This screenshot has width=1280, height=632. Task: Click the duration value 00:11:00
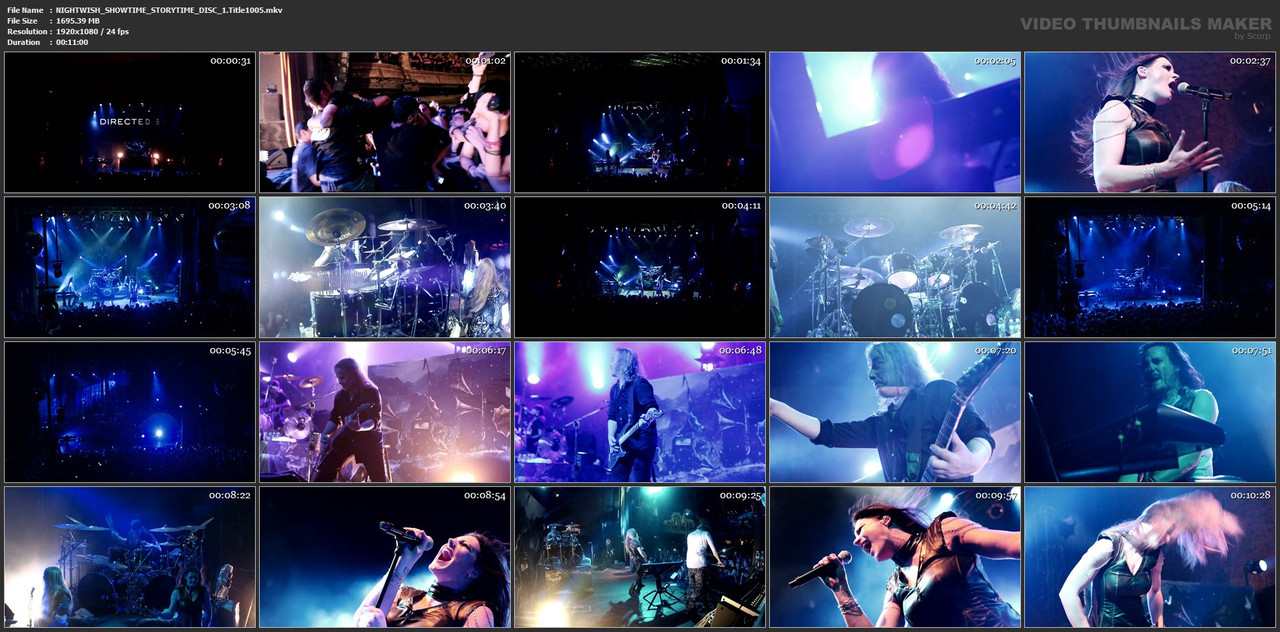point(72,43)
